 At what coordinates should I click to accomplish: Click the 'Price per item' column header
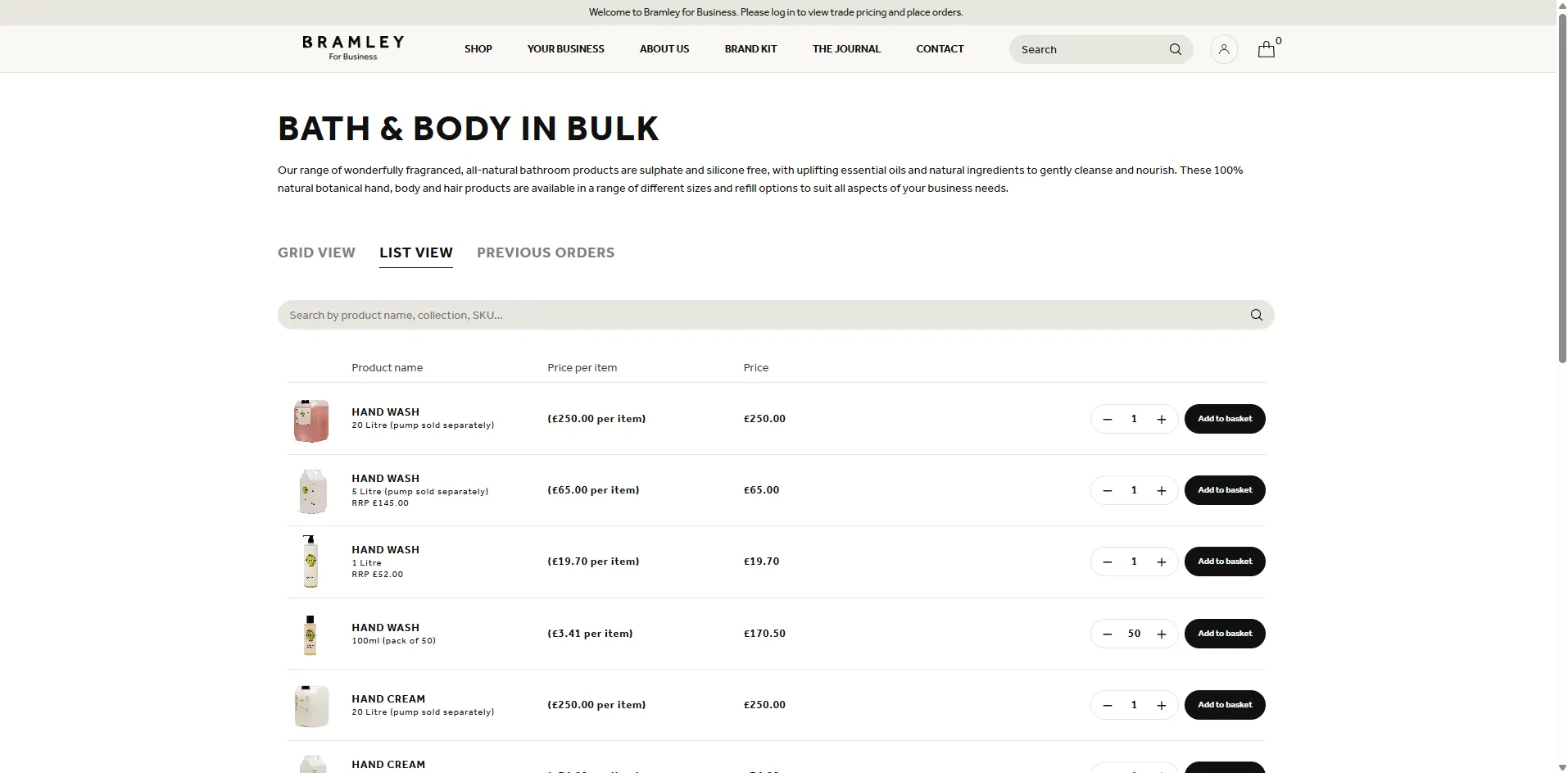tap(582, 367)
